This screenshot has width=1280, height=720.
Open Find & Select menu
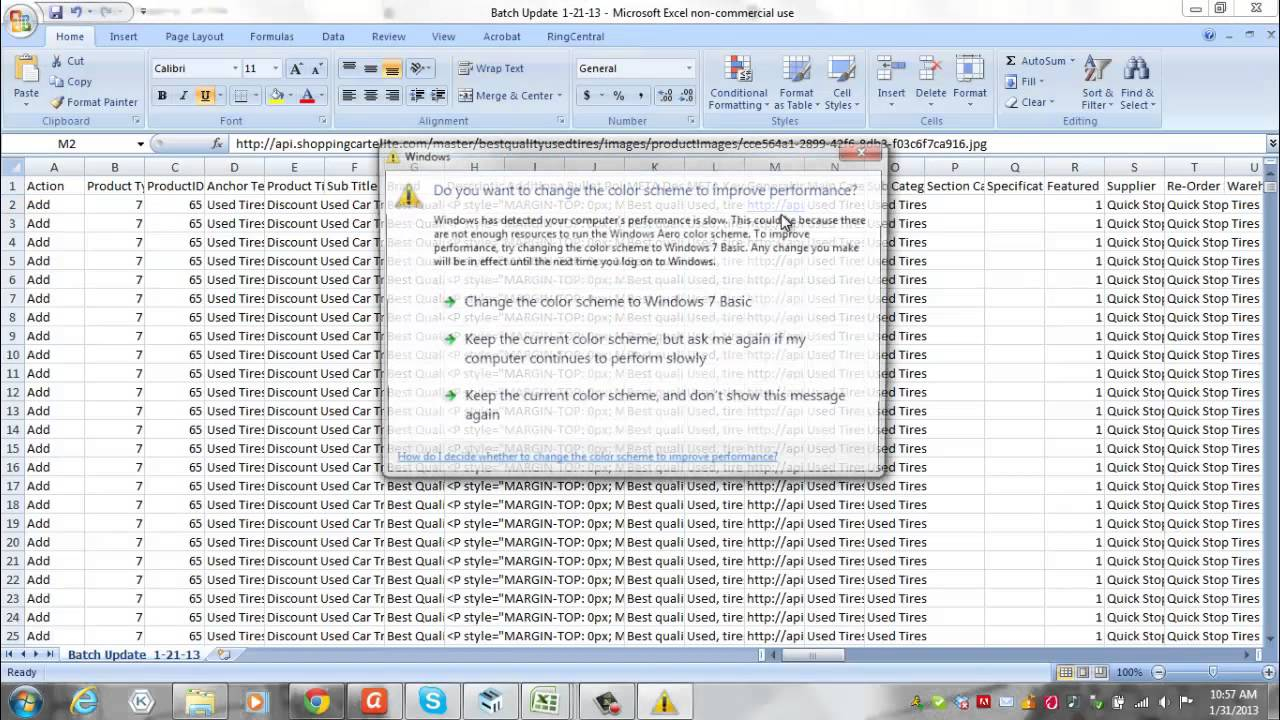1137,82
